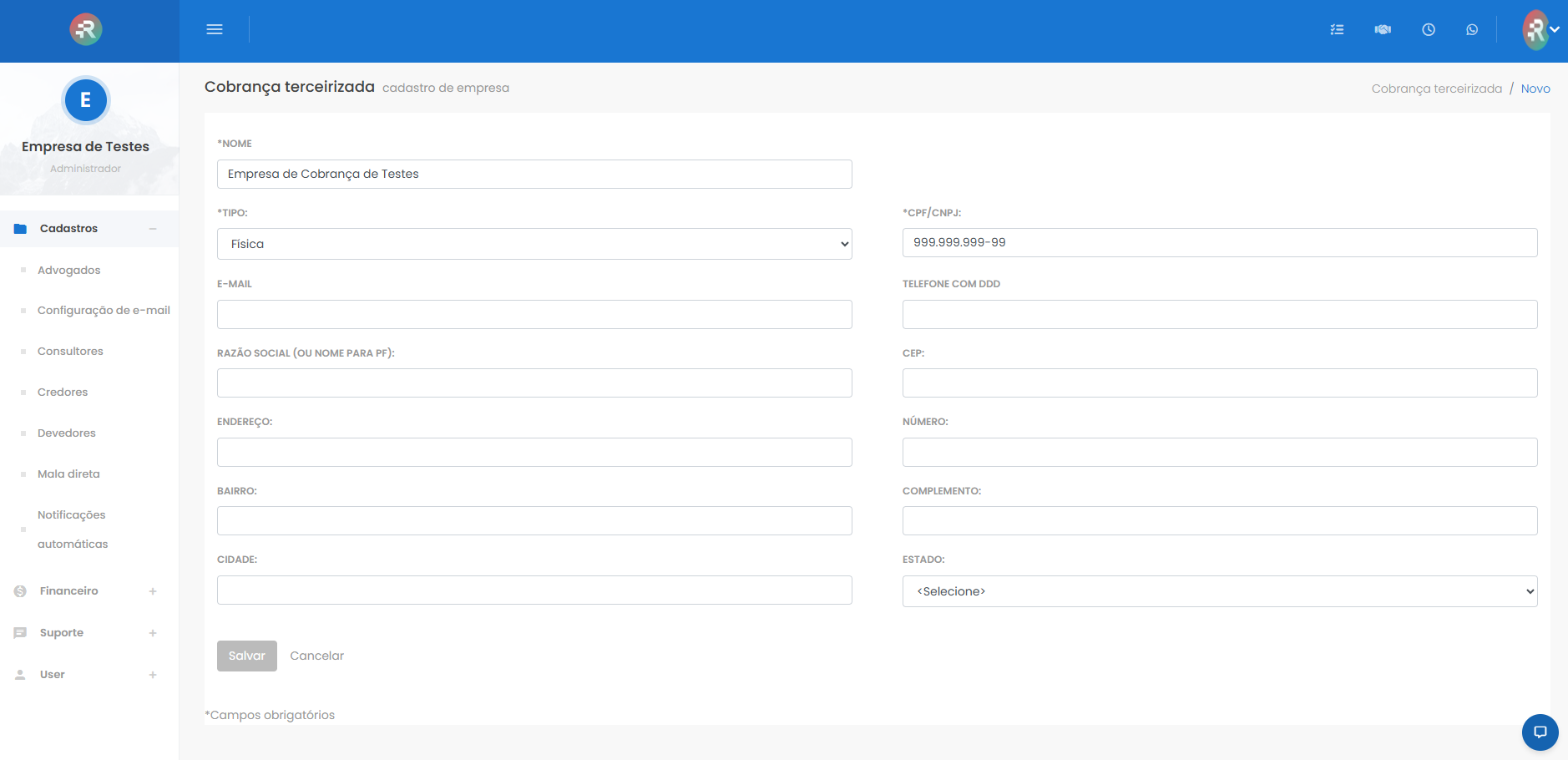1568x760 pixels.
Task: Click the WhatsApp icon
Action: click(x=1472, y=29)
